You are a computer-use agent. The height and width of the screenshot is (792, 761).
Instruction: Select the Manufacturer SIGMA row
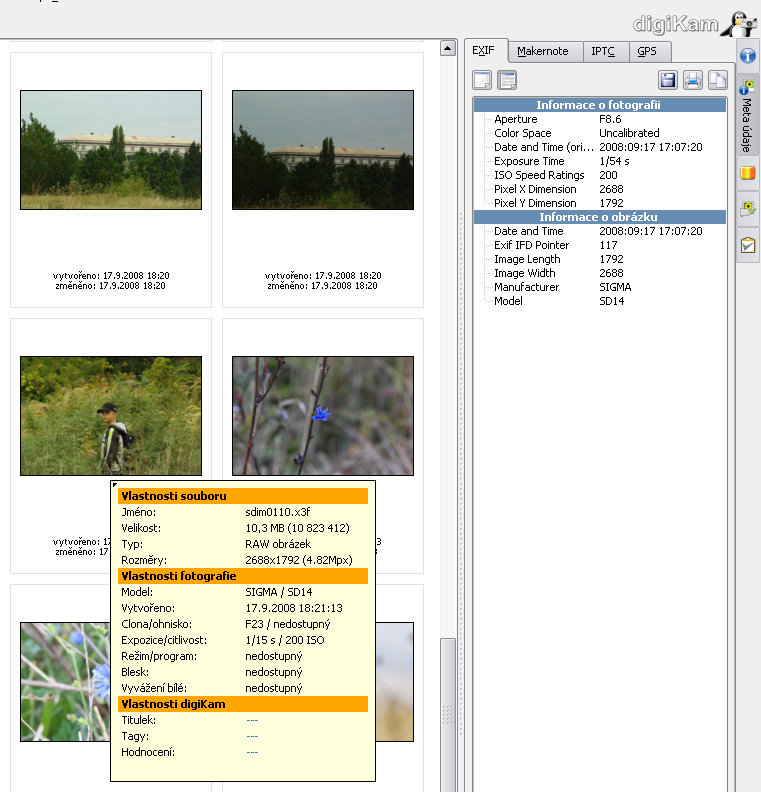tap(599, 287)
